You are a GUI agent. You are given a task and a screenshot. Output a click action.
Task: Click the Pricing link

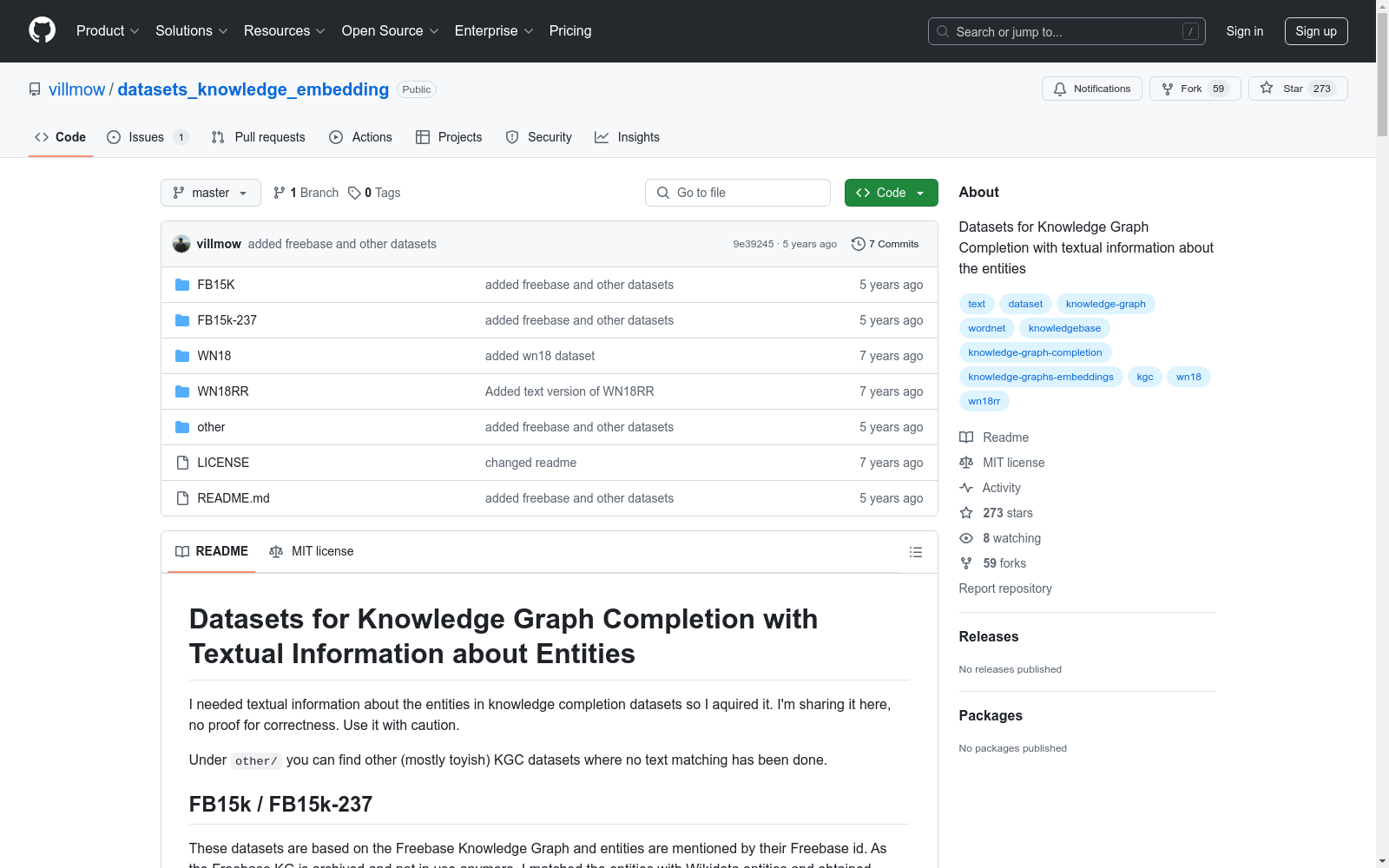[x=570, y=30]
